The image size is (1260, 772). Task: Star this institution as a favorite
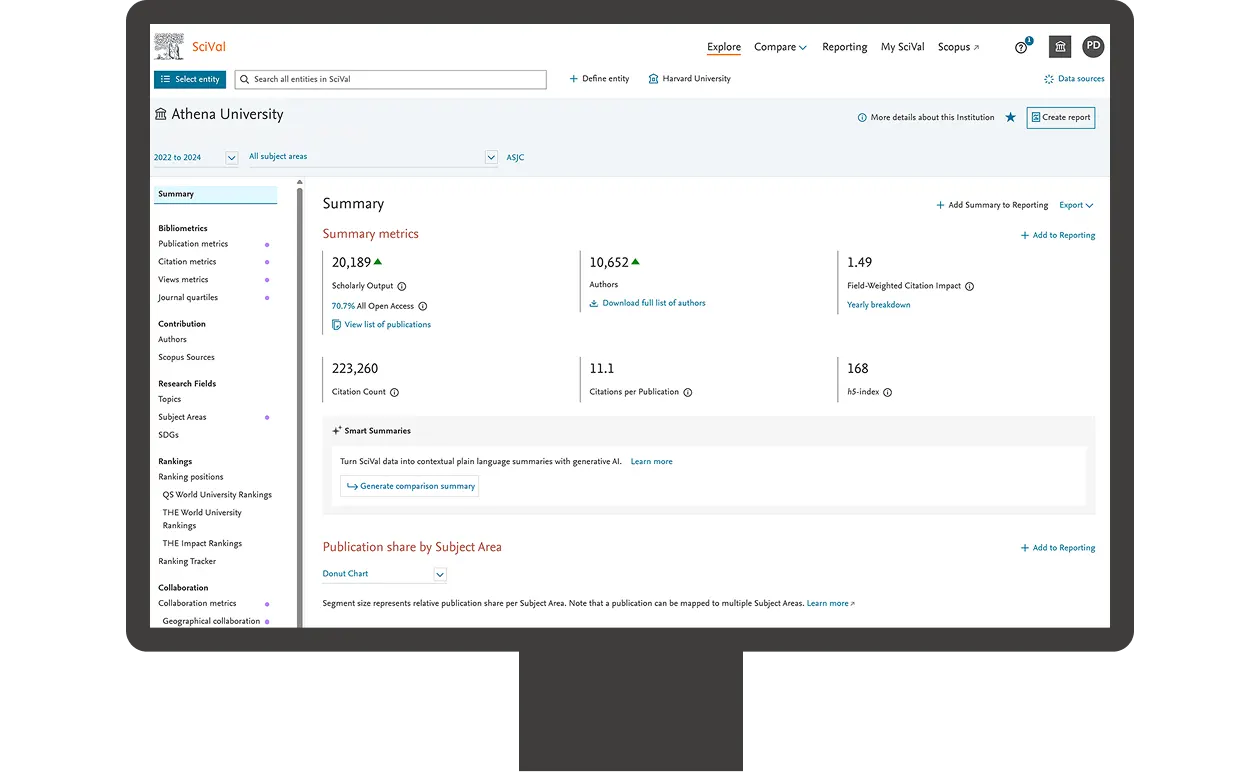pos(1010,117)
